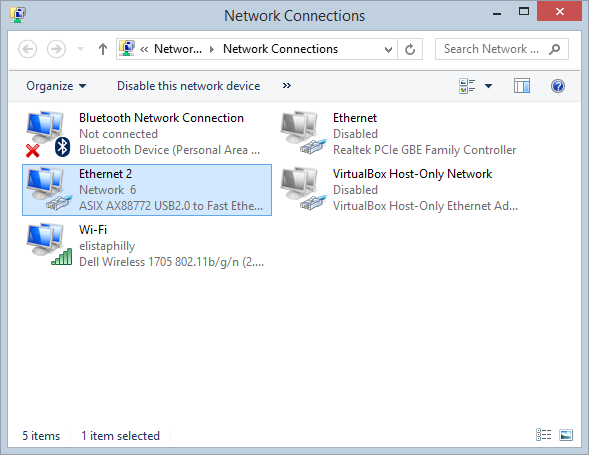589x455 pixels.
Task: Switch to large icons view in status bar
Action: pos(566,435)
